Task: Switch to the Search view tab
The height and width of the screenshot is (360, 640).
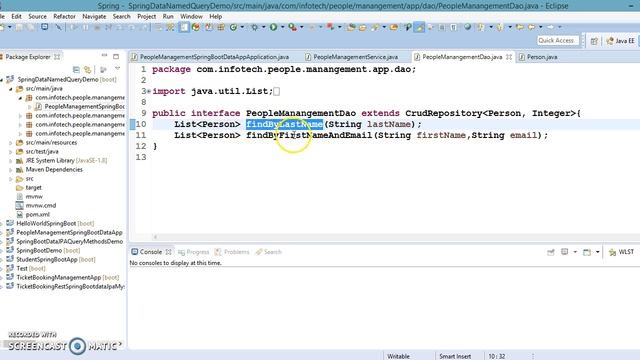Action: click(x=269, y=252)
